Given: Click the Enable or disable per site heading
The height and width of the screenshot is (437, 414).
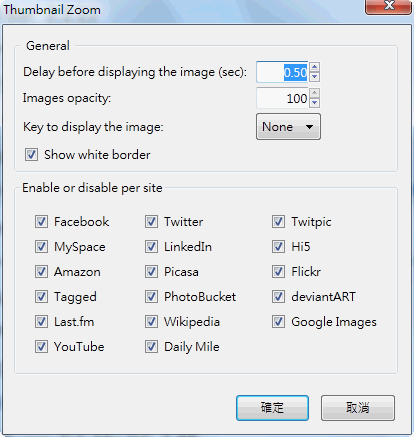Looking at the screenshot, I should pyautogui.click(x=92, y=188).
